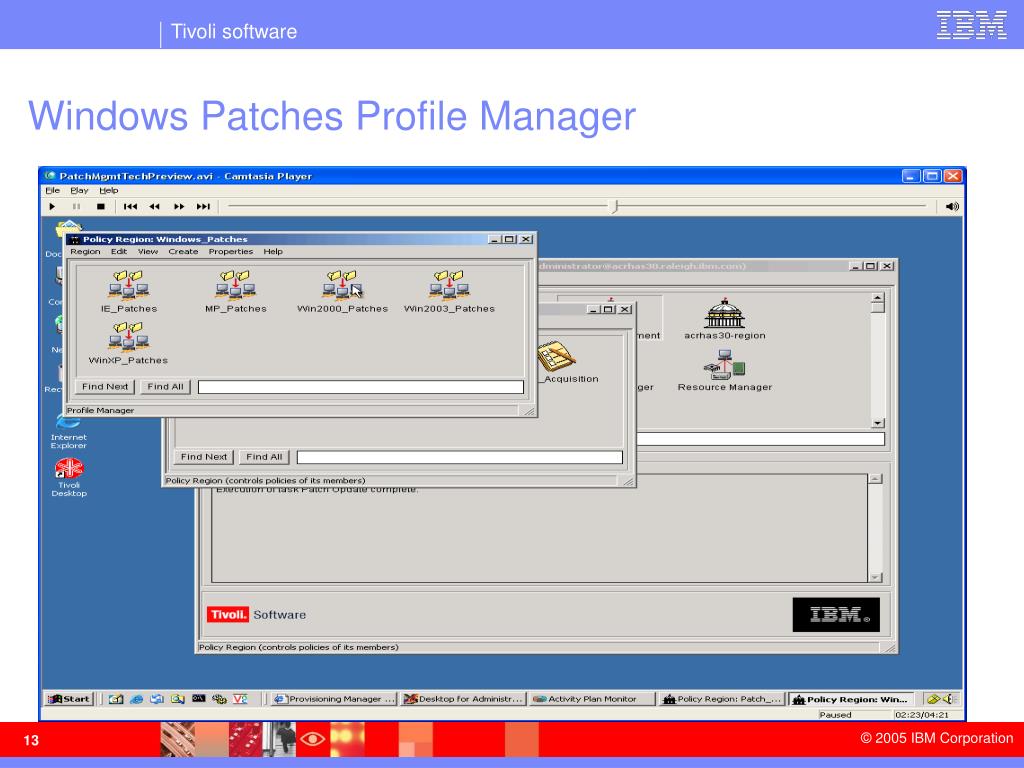Click the acrhas30-region policy region icon
The width and height of the screenshot is (1024, 768).
coord(724,313)
